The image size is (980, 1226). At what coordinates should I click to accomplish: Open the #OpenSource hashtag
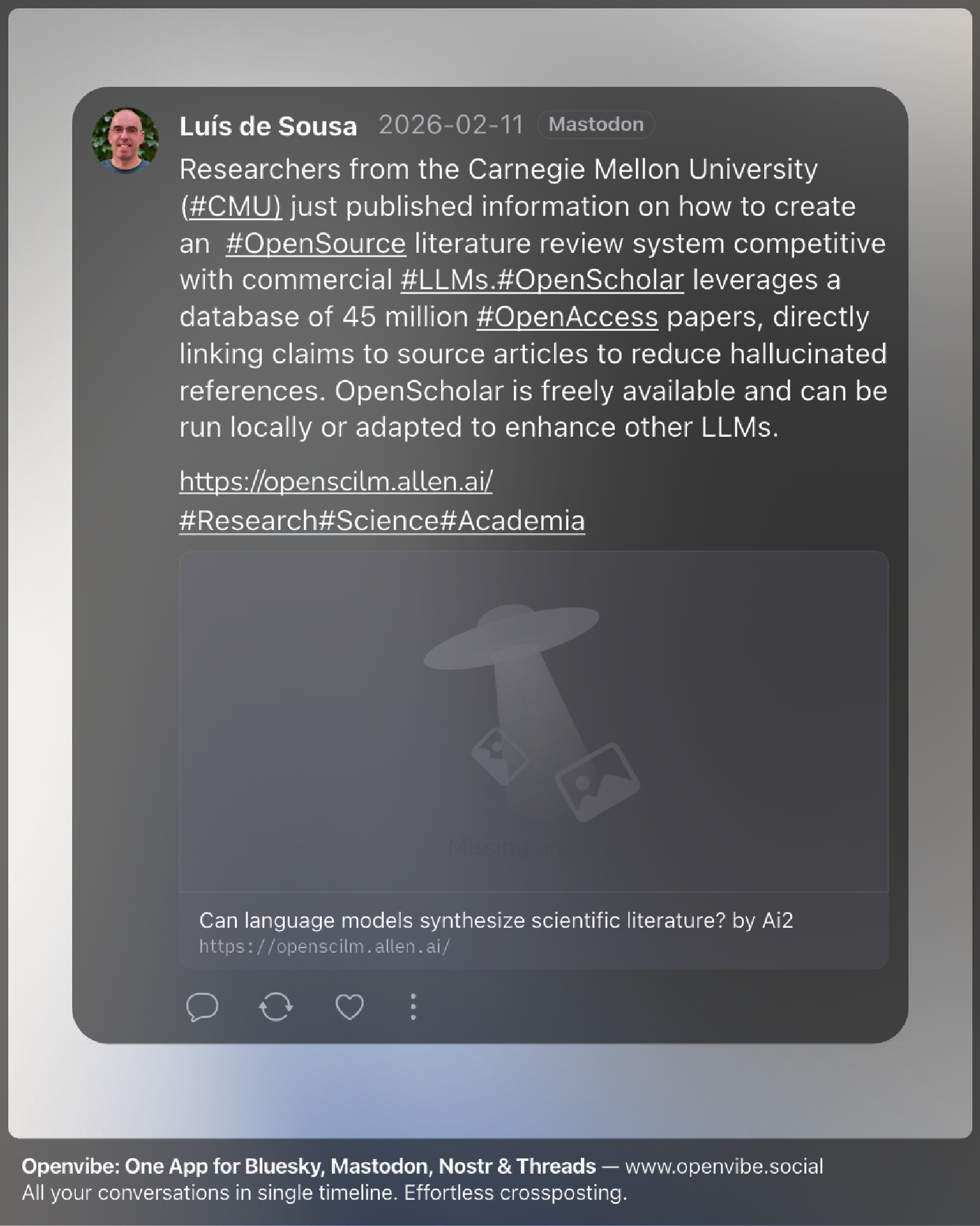click(315, 244)
